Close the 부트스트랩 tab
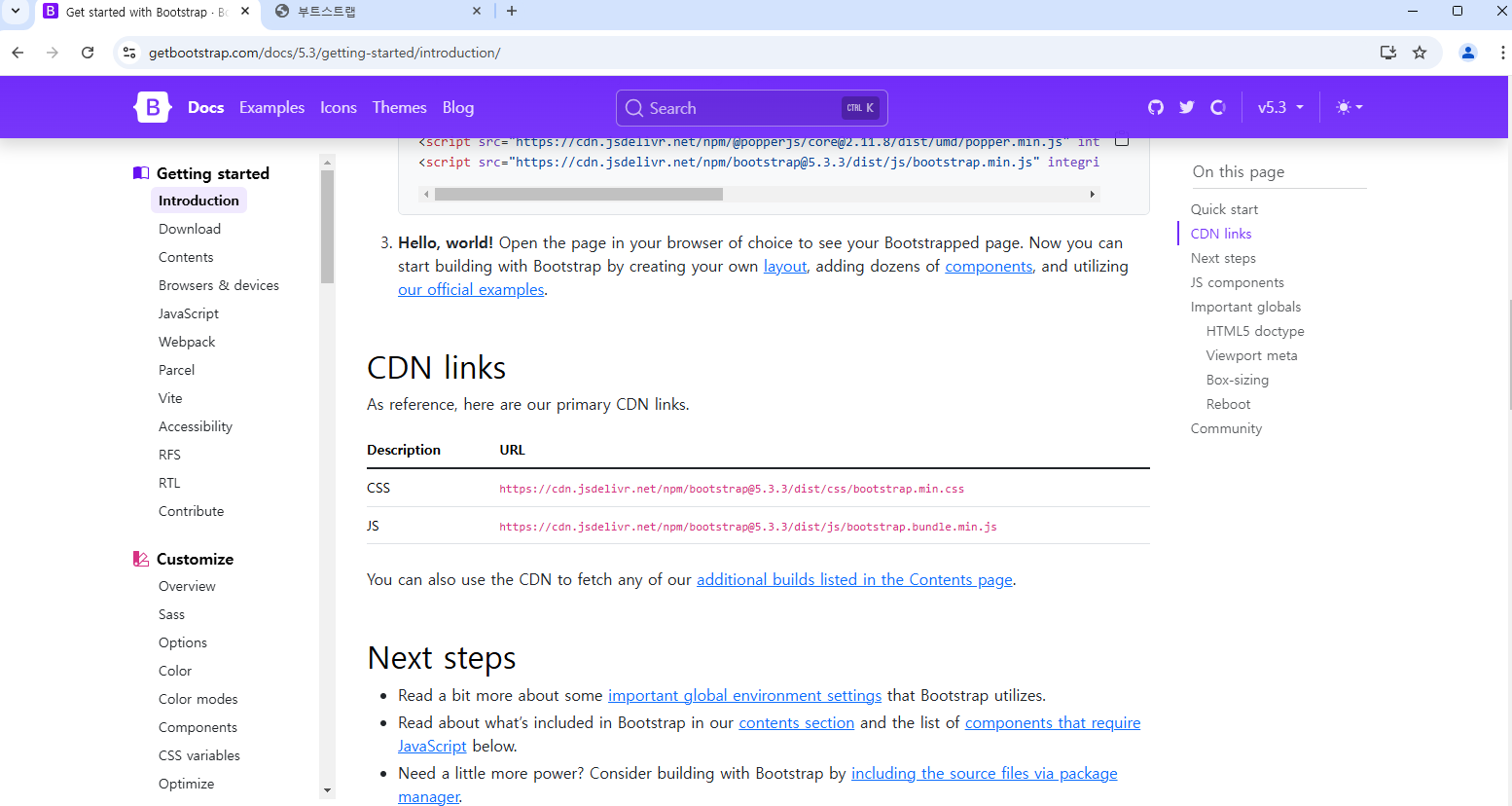 [x=477, y=11]
